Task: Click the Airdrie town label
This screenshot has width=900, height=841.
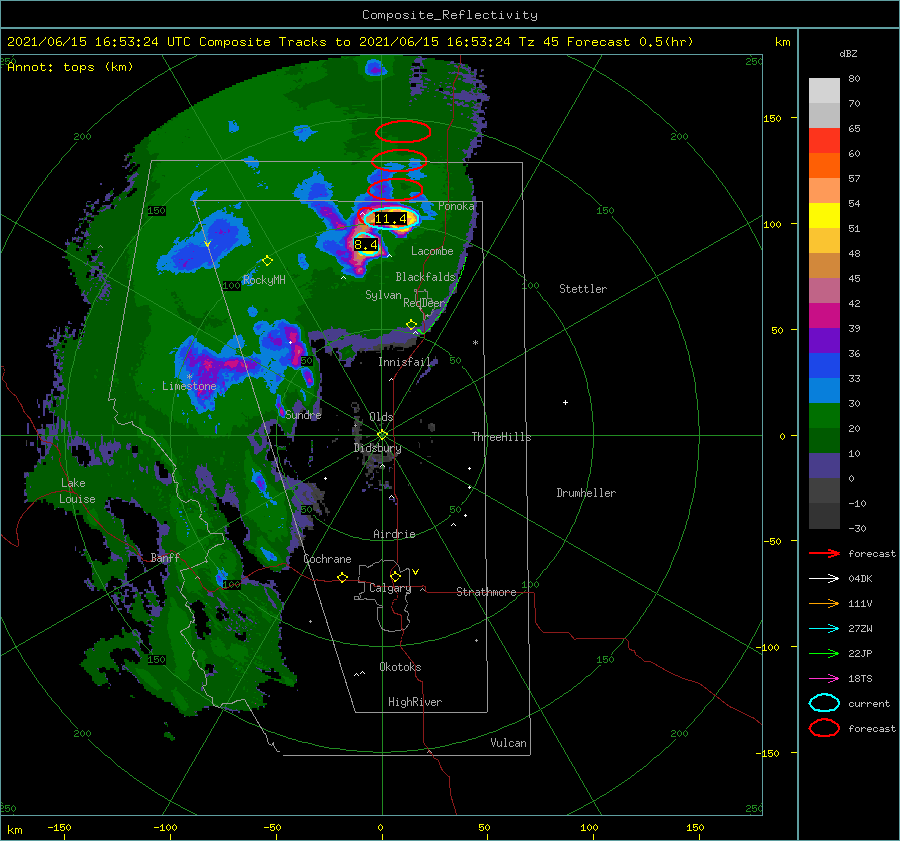Action: 394,534
